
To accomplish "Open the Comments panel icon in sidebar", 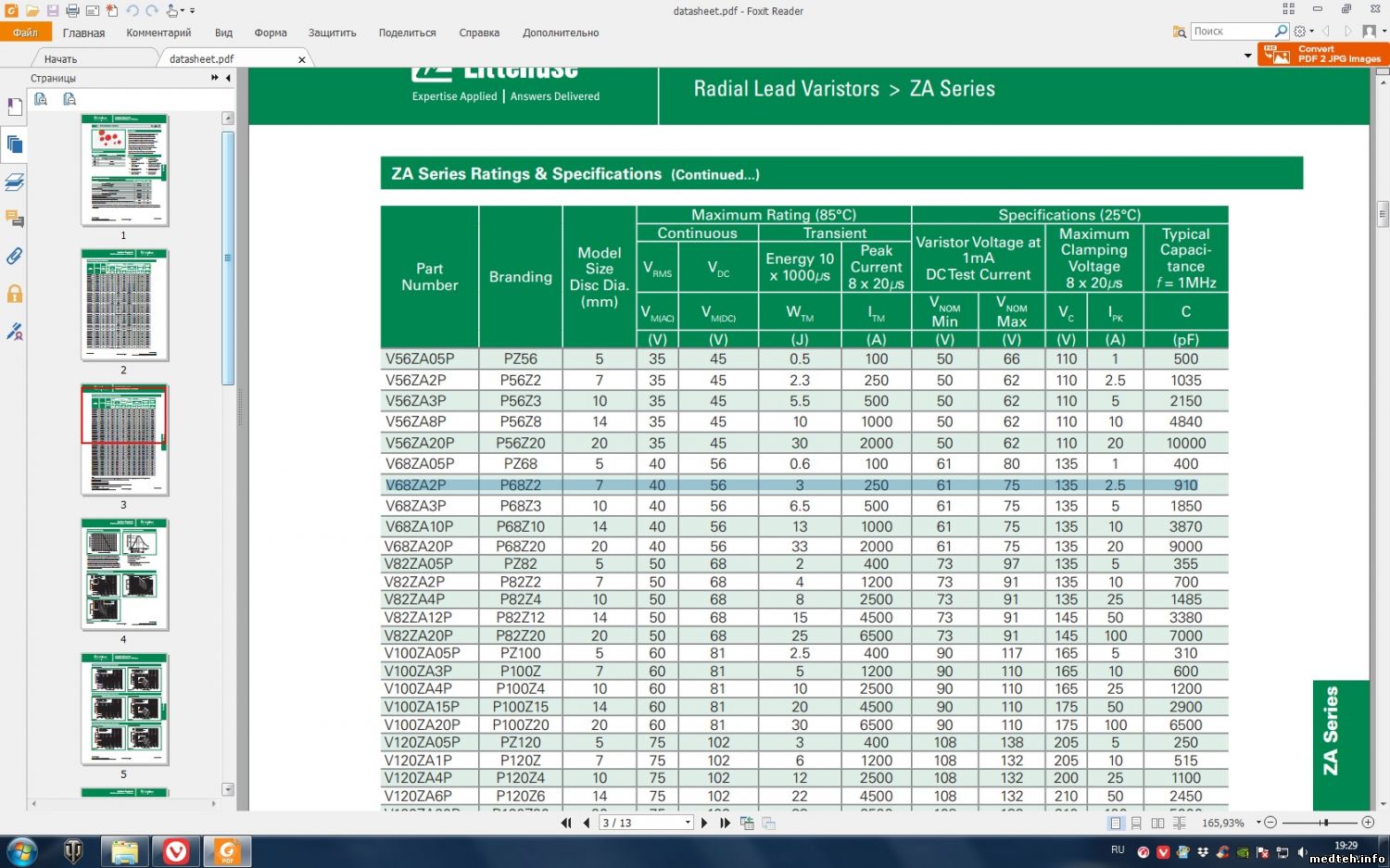I will pos(15,219).
